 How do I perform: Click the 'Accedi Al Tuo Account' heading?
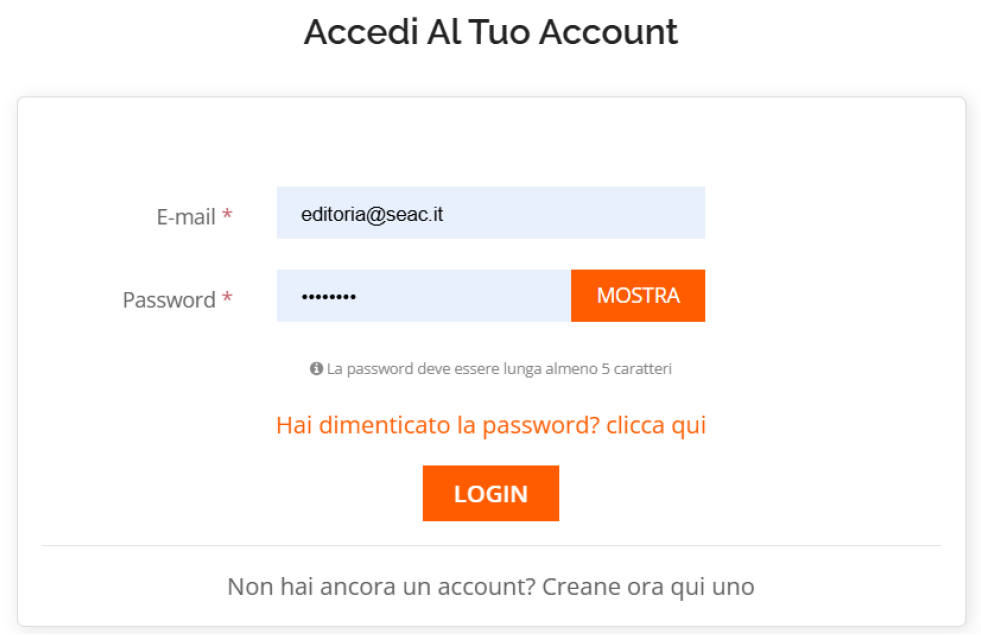(x=490, y=32)
